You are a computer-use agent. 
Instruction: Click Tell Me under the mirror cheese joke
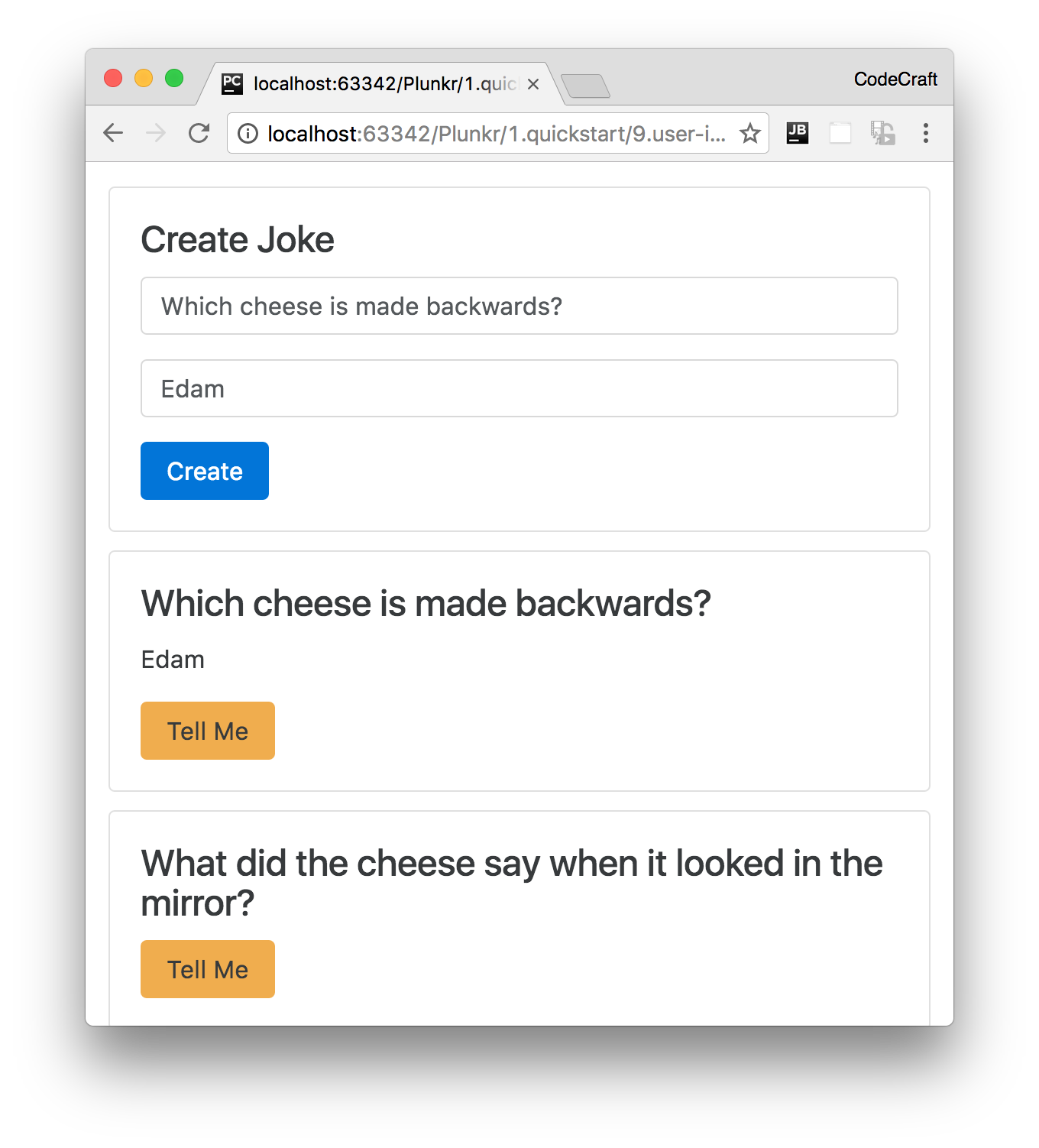click(x=208, y=969)
